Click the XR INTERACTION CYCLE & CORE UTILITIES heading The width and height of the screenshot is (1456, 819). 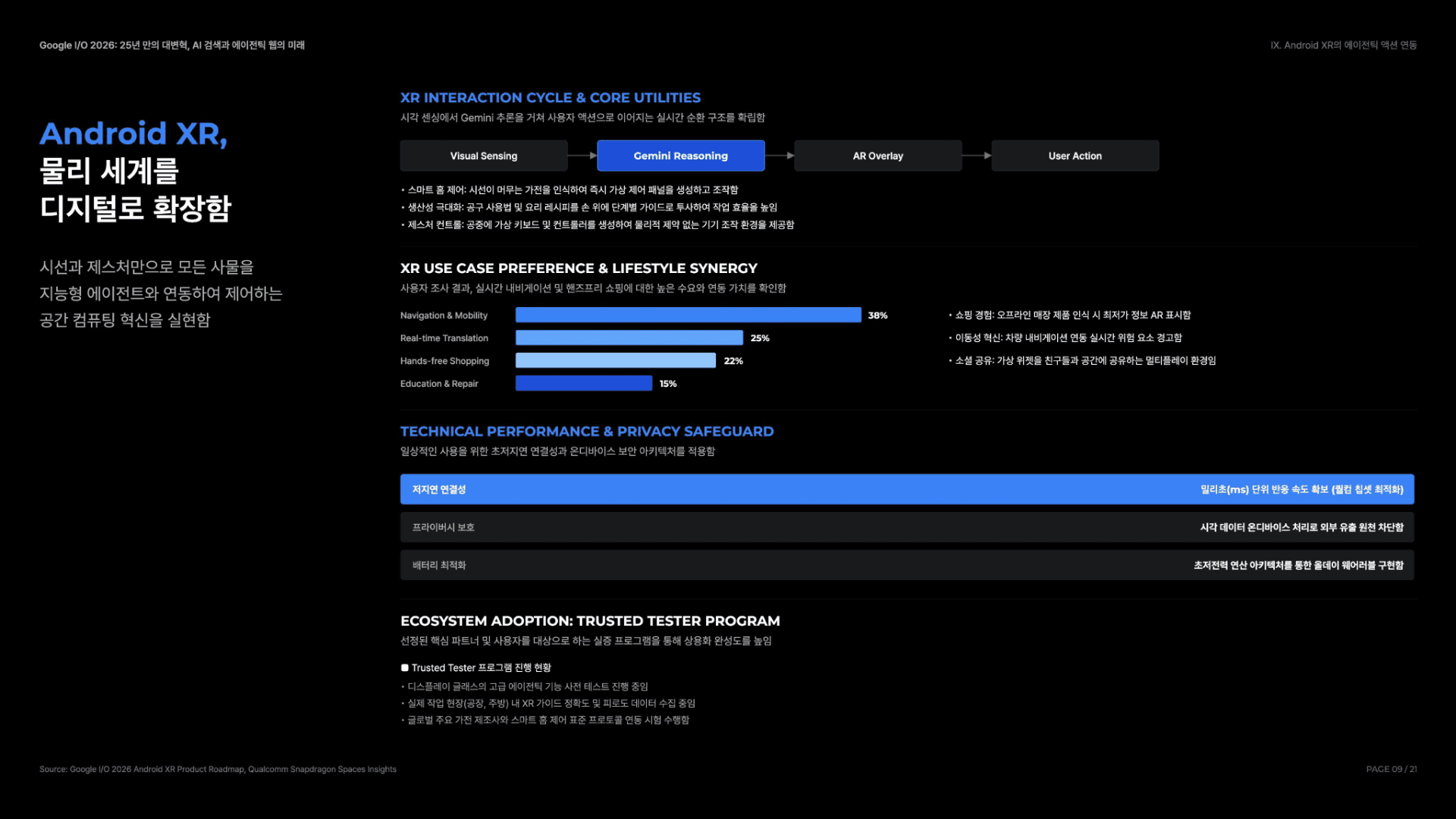pyautogui.click(x=551, y=98)
